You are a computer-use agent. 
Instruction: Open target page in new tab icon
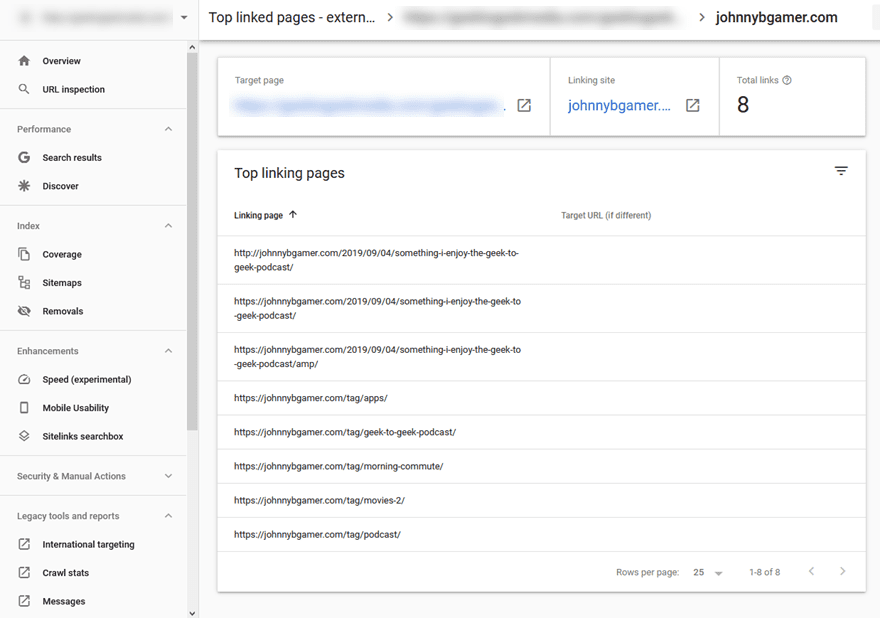tap(524, 106)
